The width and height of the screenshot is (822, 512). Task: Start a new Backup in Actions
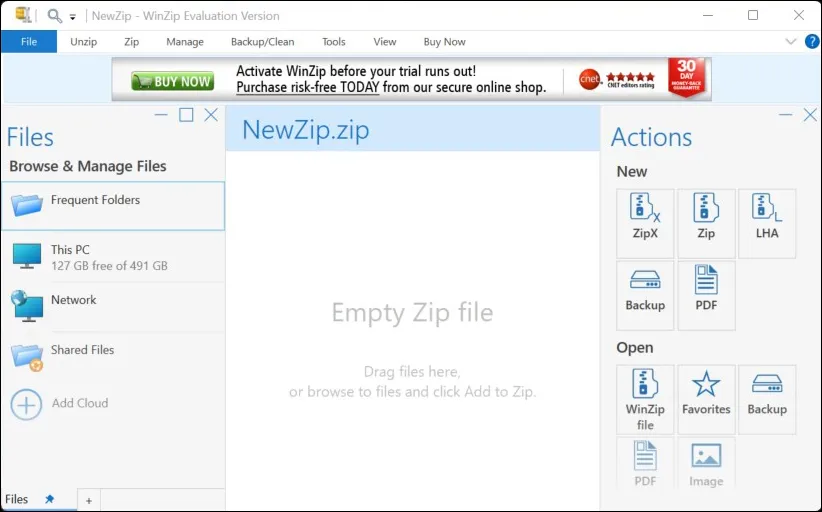pyautogui.click(x=645, y=295)
